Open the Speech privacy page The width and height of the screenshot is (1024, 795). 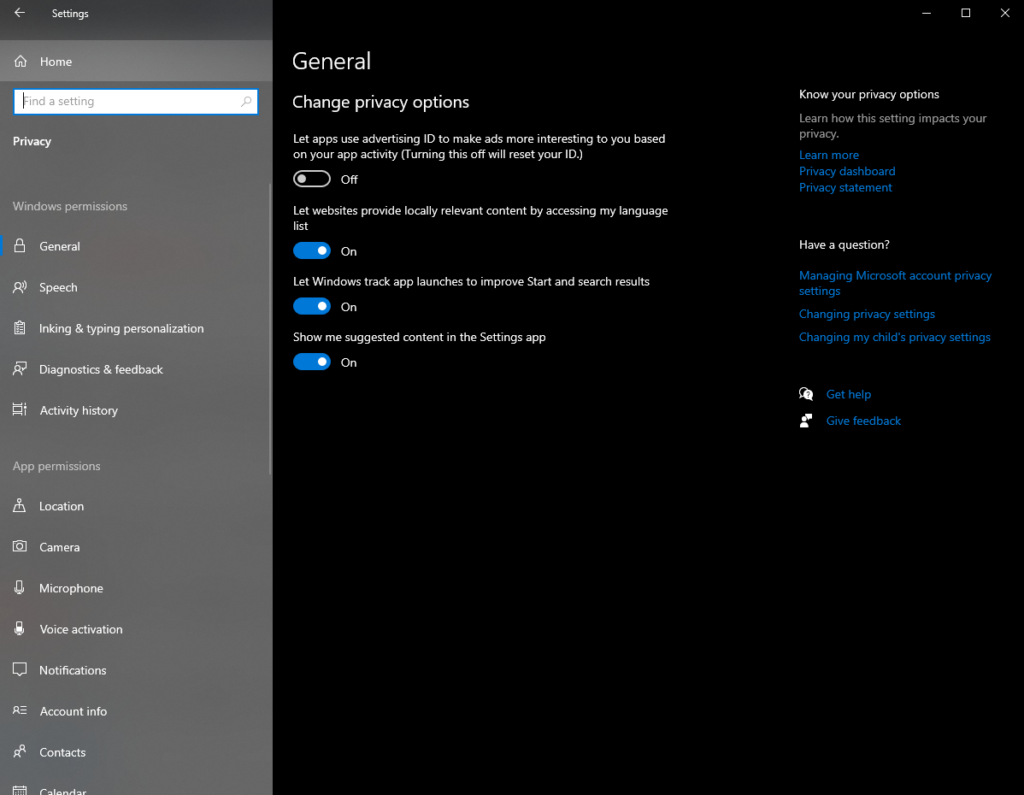[136, 287]
